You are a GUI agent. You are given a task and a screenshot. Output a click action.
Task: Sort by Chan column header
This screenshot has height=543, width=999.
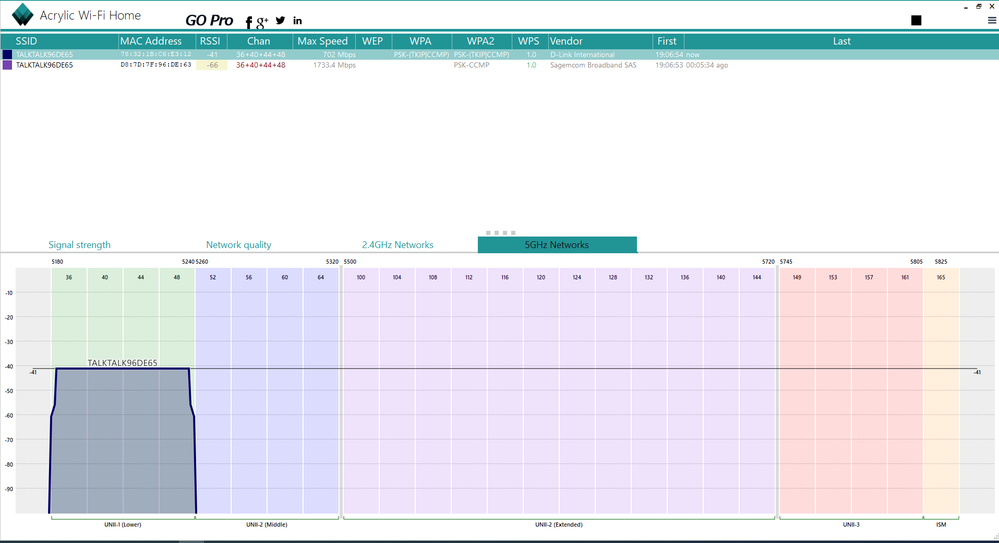[259, 41]
